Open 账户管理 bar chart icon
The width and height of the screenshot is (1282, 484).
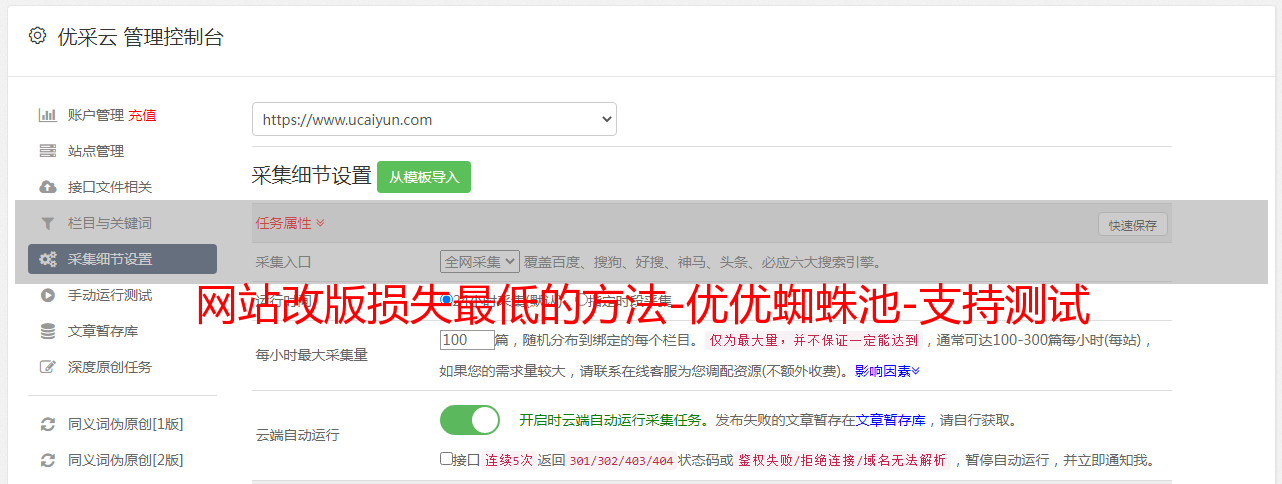tap(47, 115)
